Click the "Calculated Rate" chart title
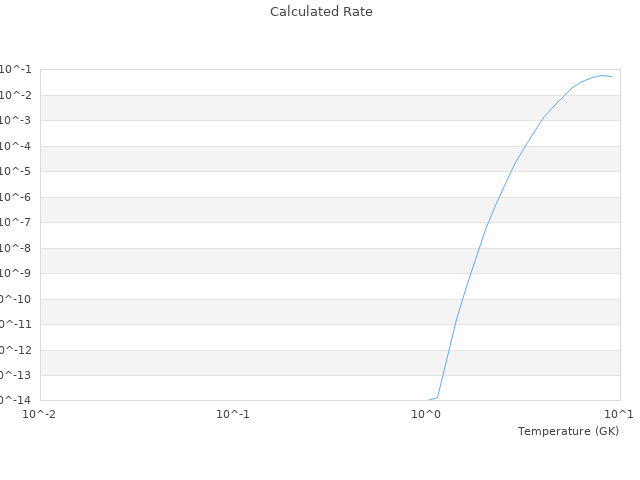This screenshot has width=640, height=480. pyautogui.click(x=320, y=12)
